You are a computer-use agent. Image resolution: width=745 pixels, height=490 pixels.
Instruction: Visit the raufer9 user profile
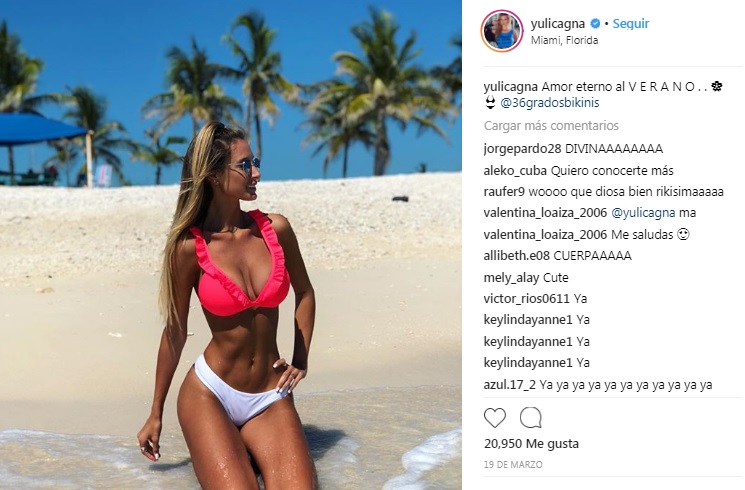point(504,192)
